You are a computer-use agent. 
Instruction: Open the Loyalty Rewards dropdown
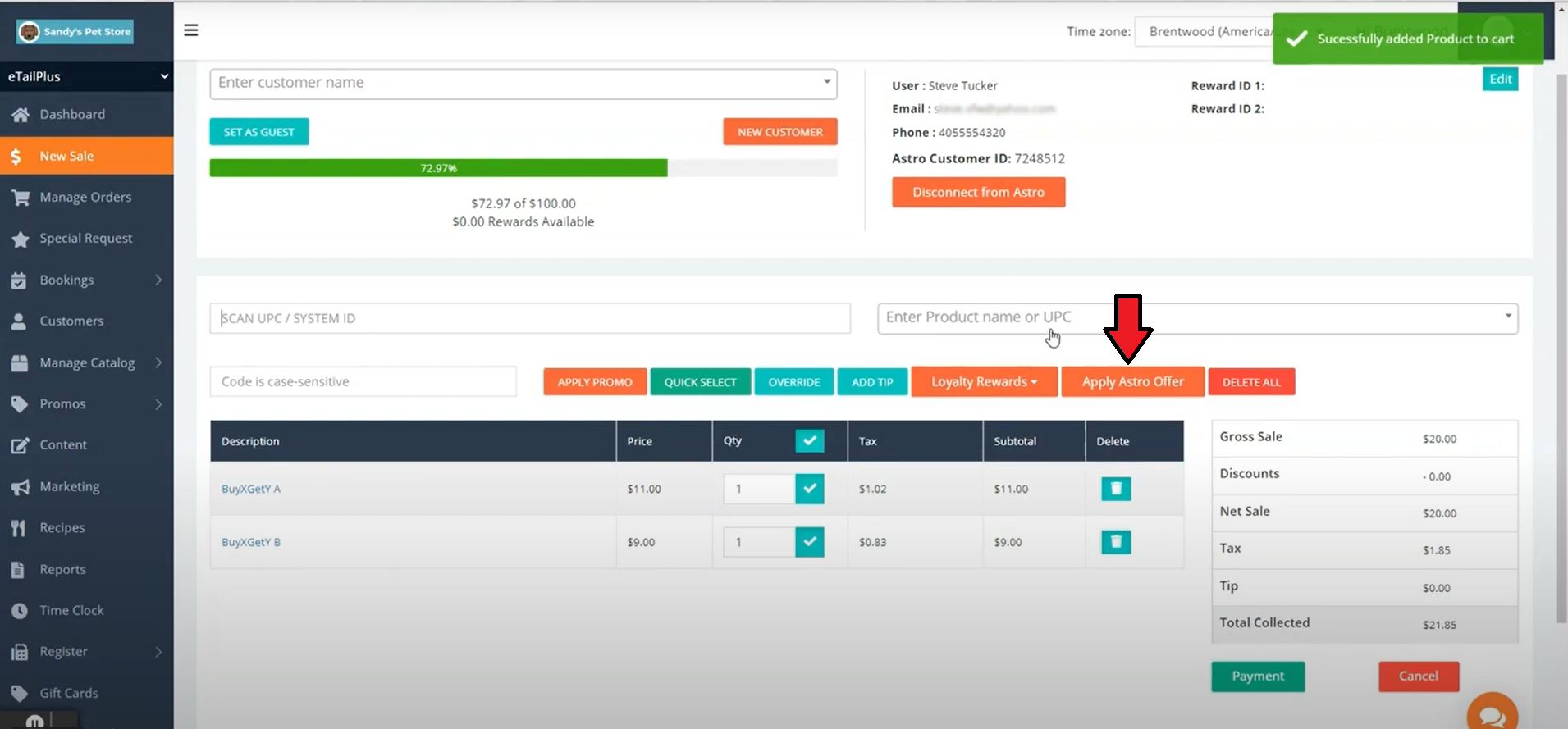tap(983, 382)
